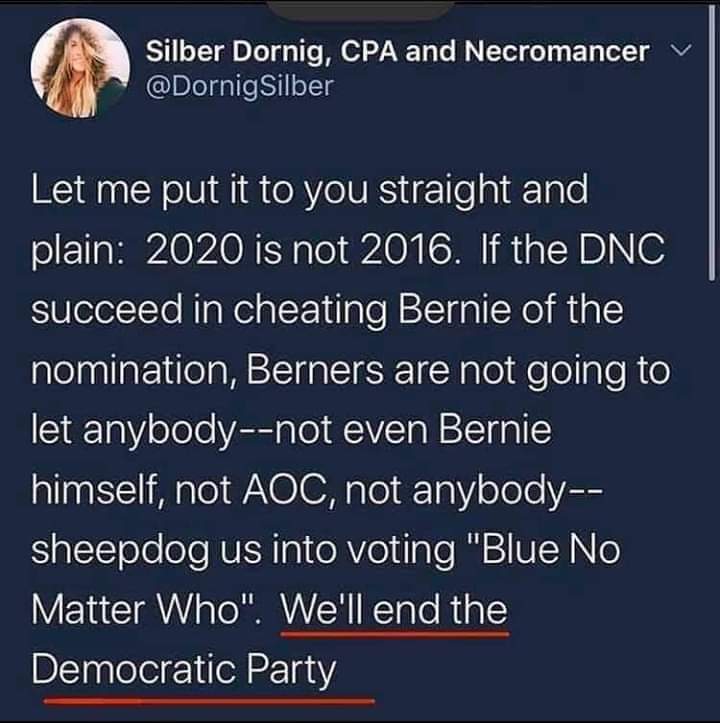Image resolution: width=720 pixels, height=723 pixels.
Task: Click the word "nomination," in the tweet
Action: [133, 371]
